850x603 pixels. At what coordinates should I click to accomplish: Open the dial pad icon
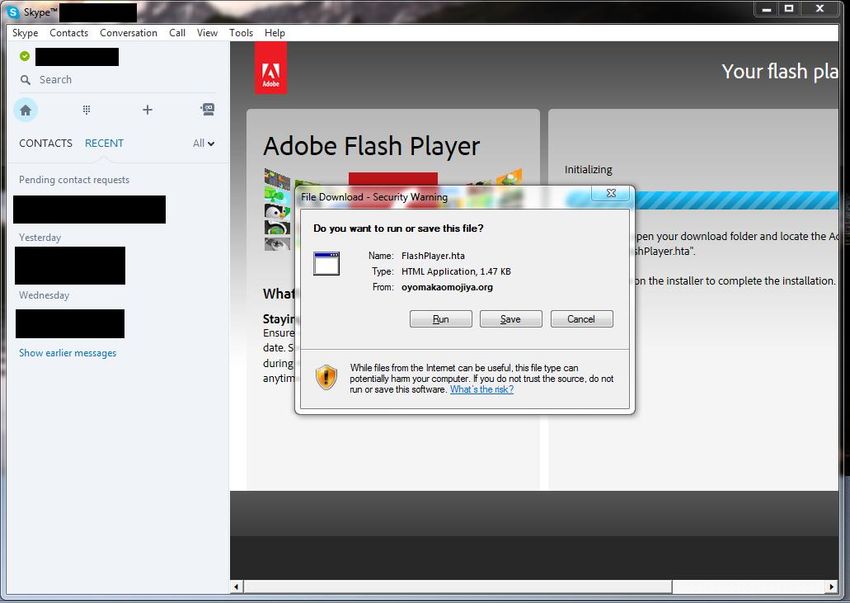[x=87, y=110]
